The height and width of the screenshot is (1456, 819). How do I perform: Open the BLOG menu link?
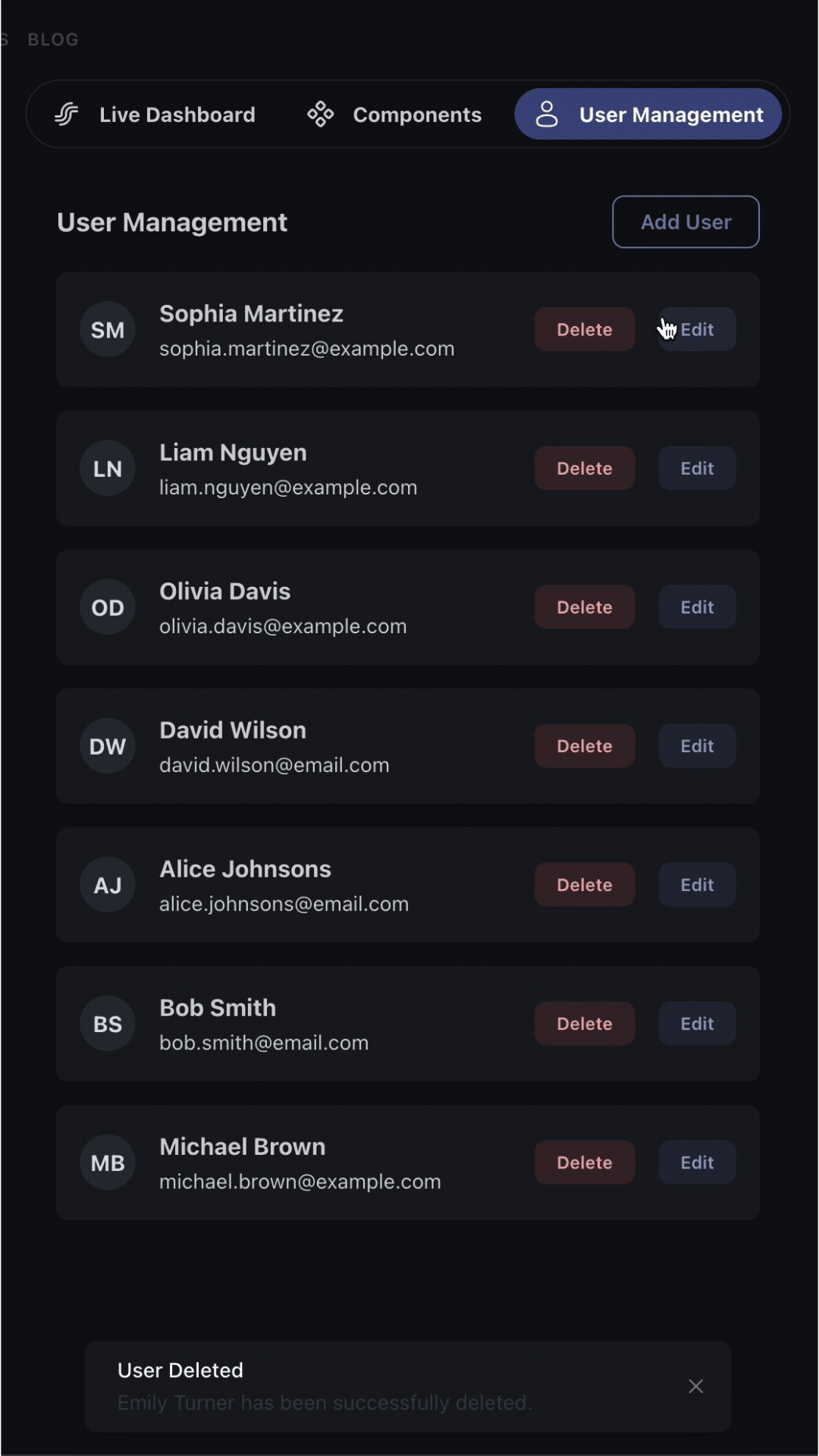53,39
